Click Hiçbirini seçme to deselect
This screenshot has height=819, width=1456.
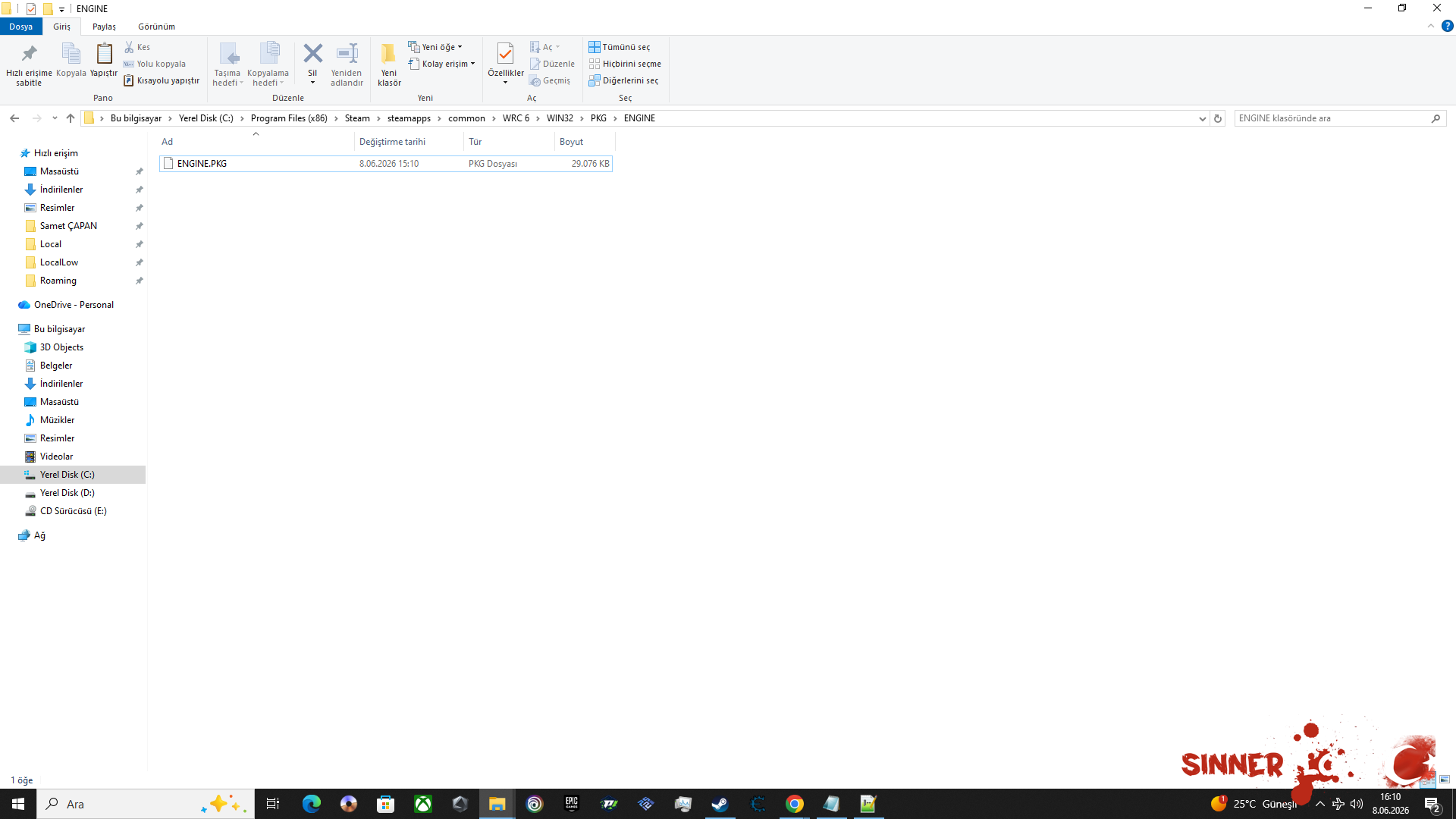625,64
